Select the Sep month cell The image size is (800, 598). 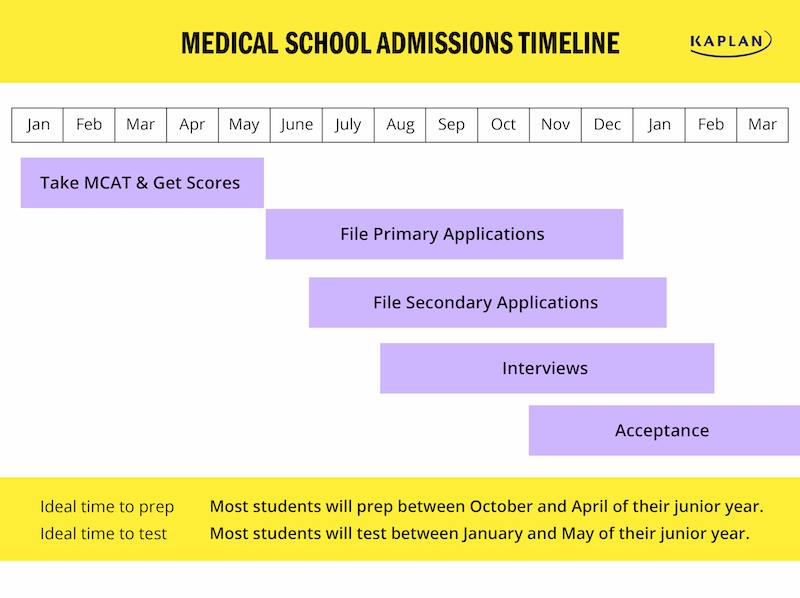tap(452, 125)
